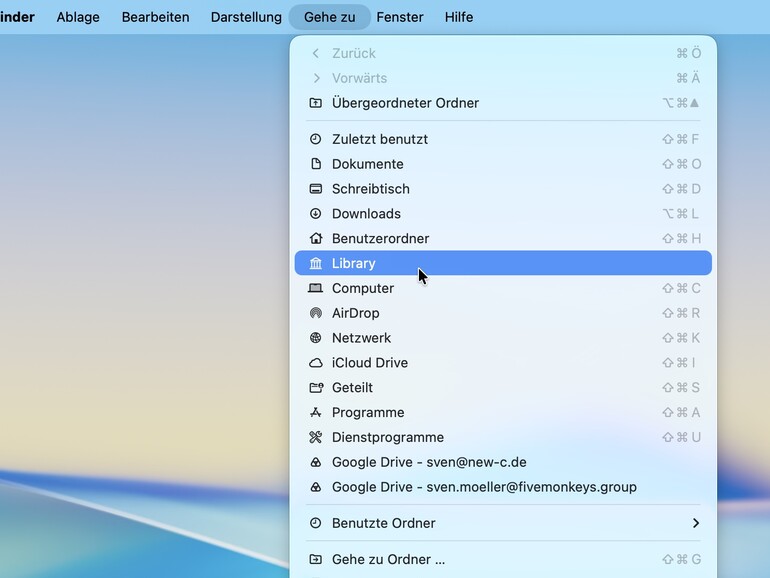Click the Drive icon for sven.moeller@fivemonkeys.group
770x578 pixels.
click(316, 487)
